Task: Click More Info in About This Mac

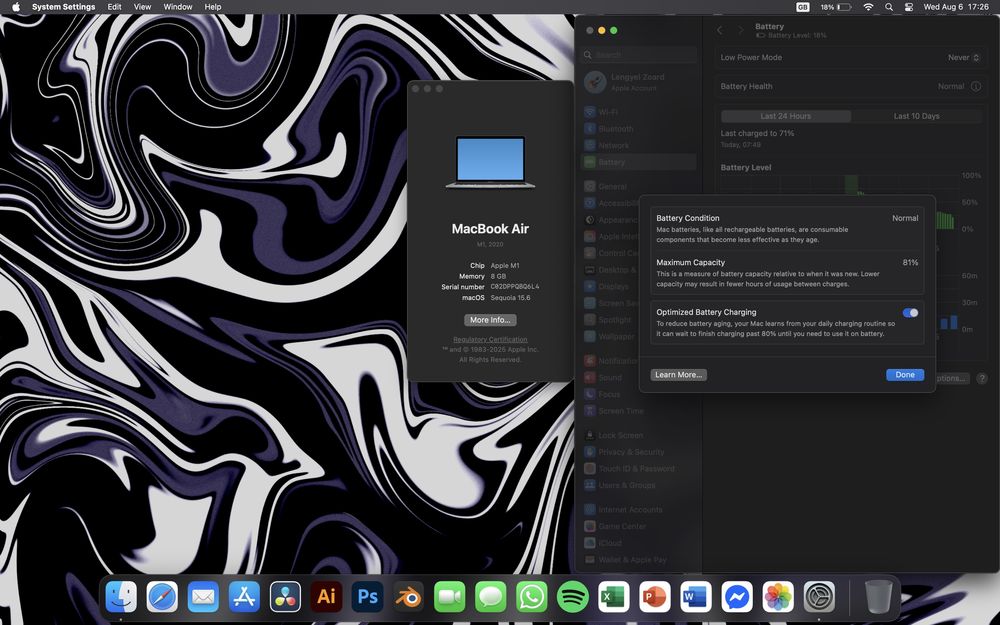Action: [490, 320]
